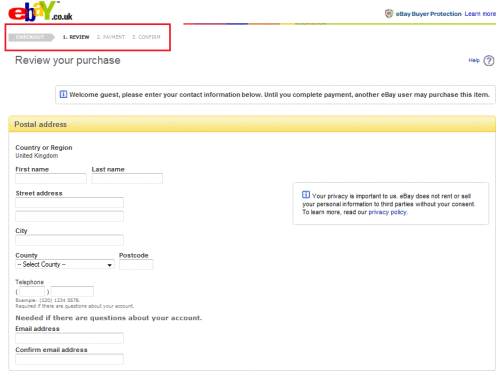The height and width of the screenshot is (376, 500).
Task: Select the 2. Payment checkout step
Action: coord(111,37)
